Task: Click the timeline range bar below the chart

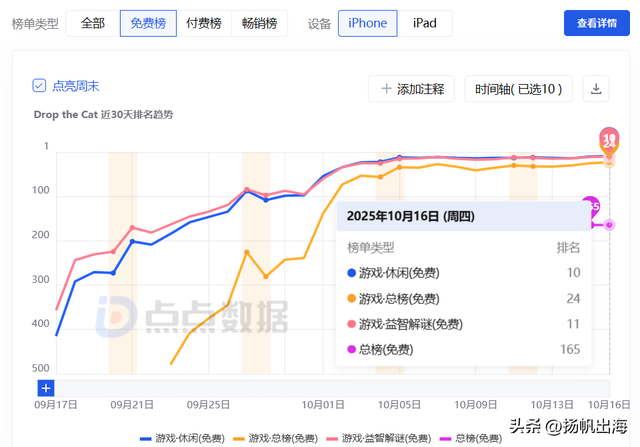Action: (x=330, y=388)
